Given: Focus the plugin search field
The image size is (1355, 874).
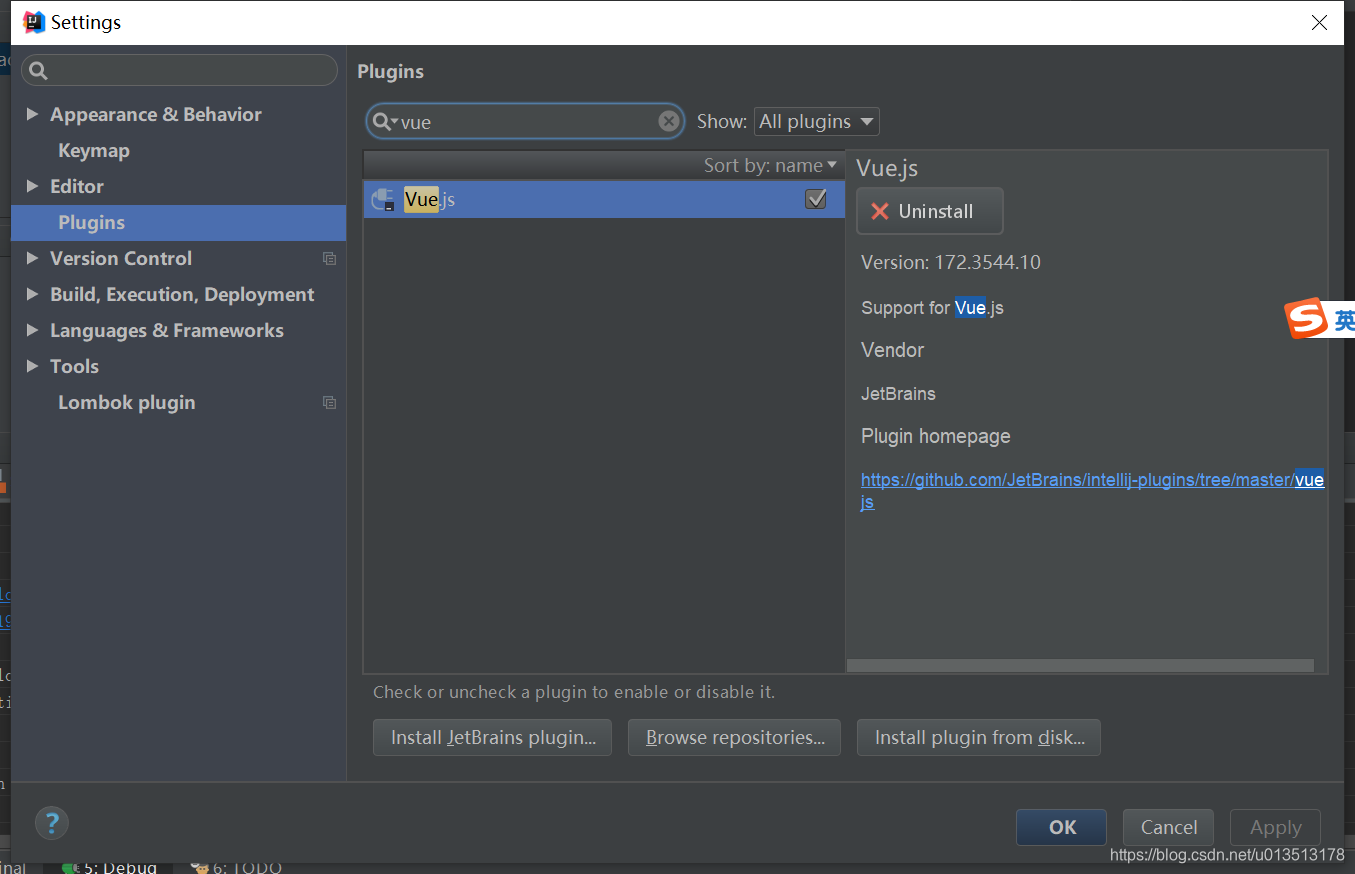Looking at the screenshot, I should tap(527, 122).
